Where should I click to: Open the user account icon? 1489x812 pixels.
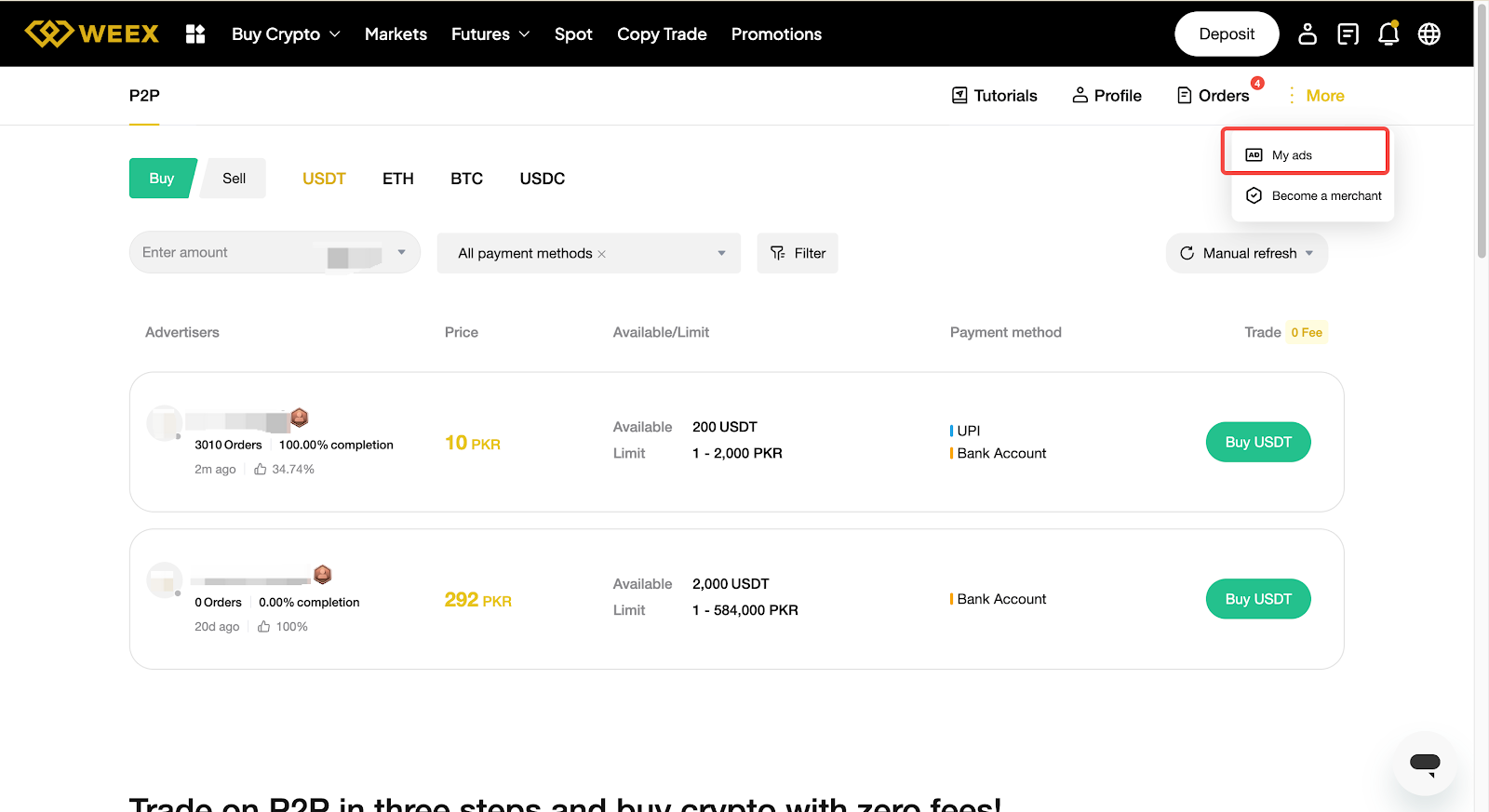tap(1308, 34)
